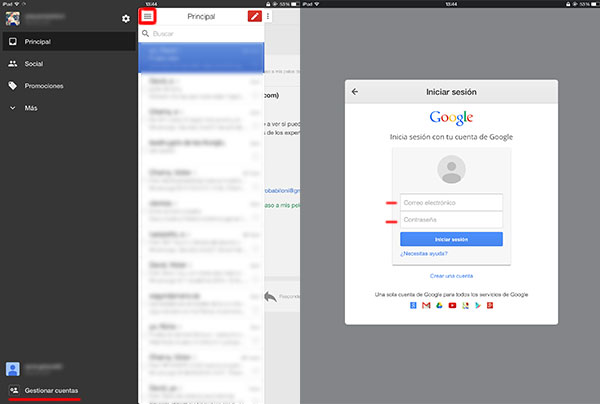Screen dimensions: 600x404
Task: Click the Correo electrónico field
Action: [x=451, y=202]
